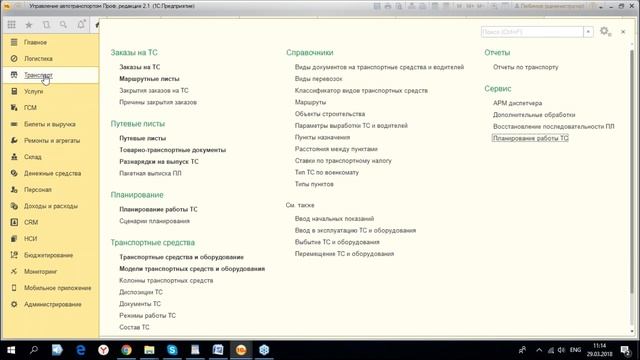Open Favorites with the star icon

[29, 25]
